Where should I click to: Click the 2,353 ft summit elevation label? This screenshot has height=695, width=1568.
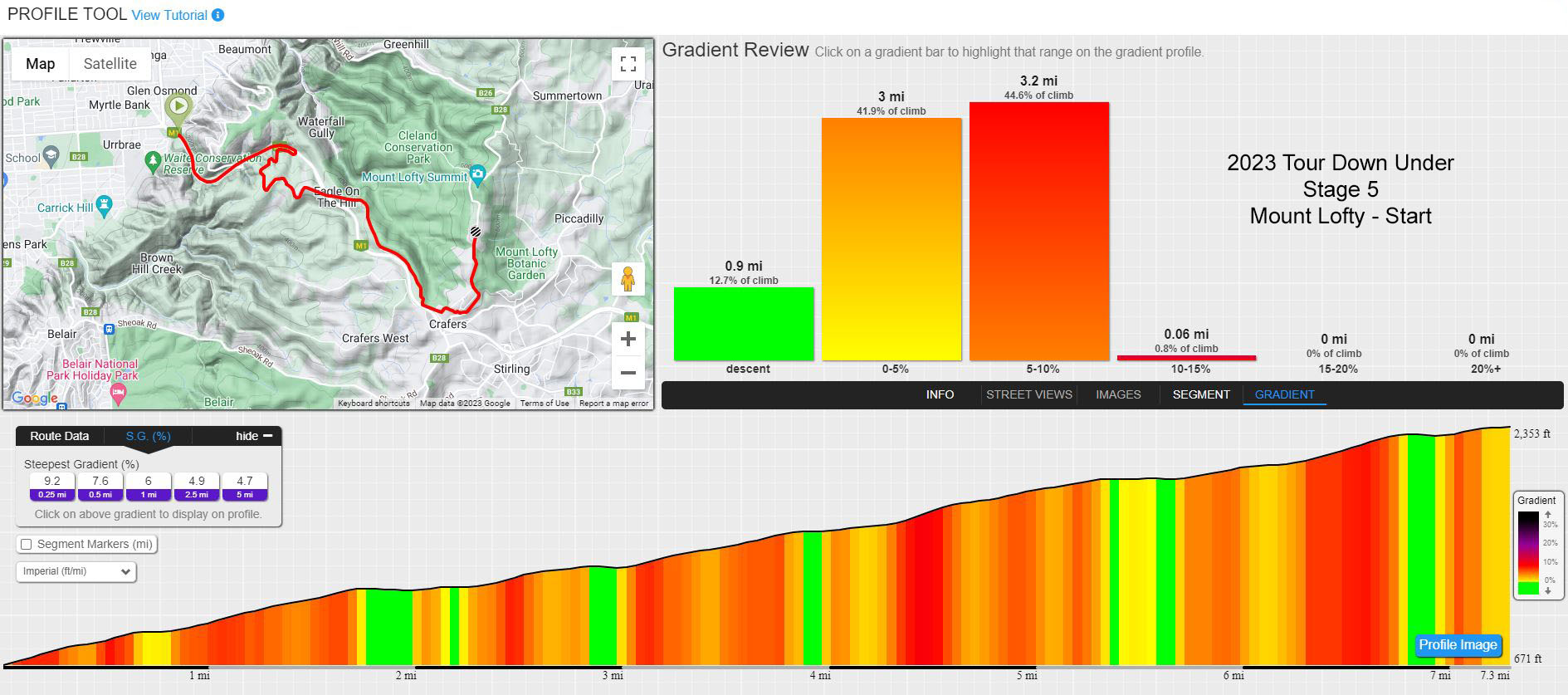tap(1532, 433)
